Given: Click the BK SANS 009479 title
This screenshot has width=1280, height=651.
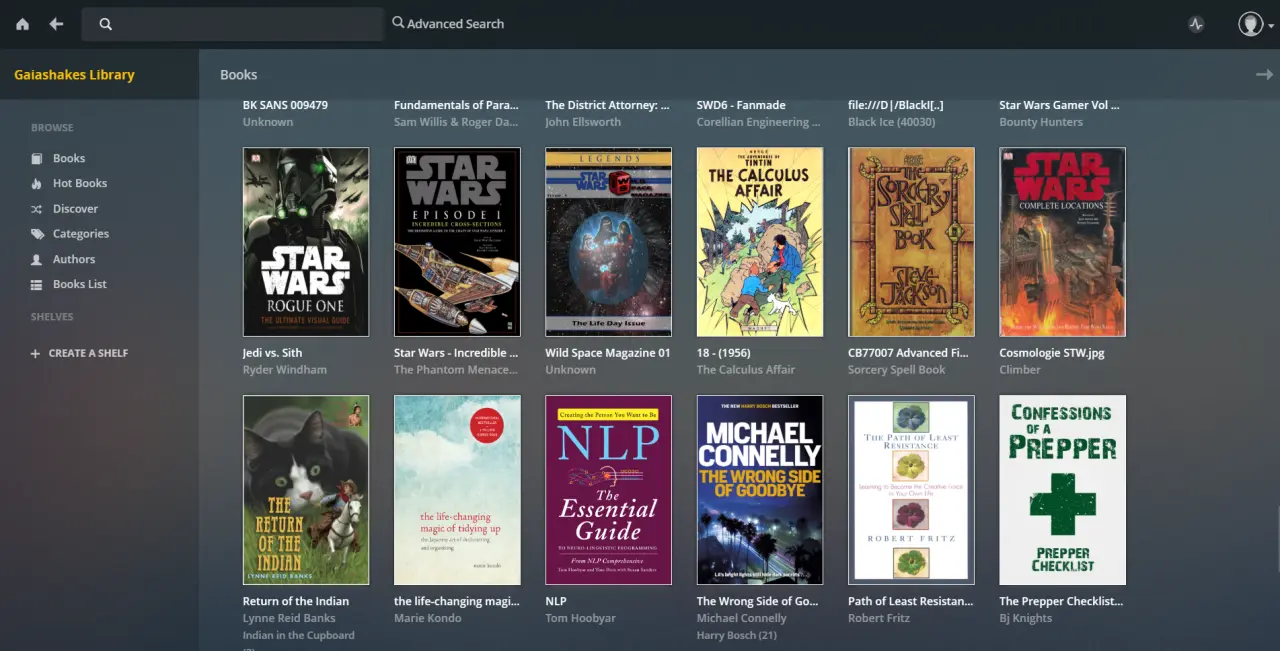Looking at the screenshot, I should (285, 105).
